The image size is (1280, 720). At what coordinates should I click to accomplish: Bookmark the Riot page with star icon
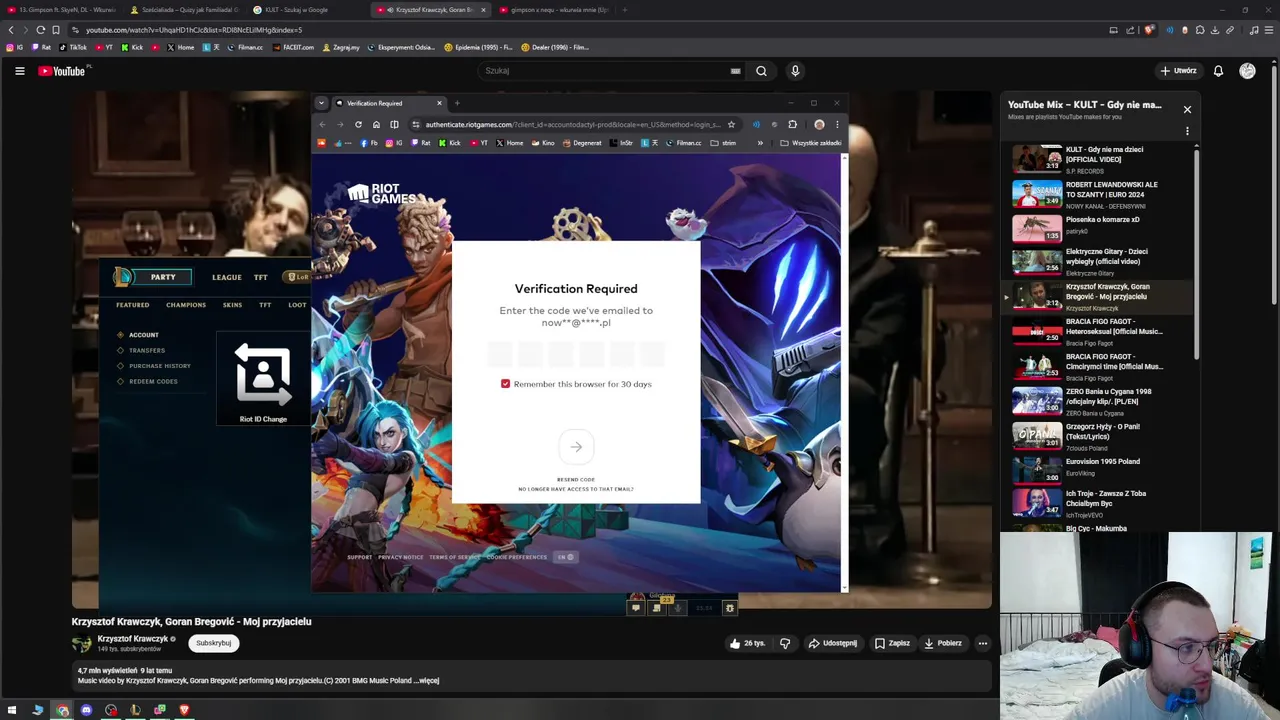pyautogui.click(x=731, y=124)
